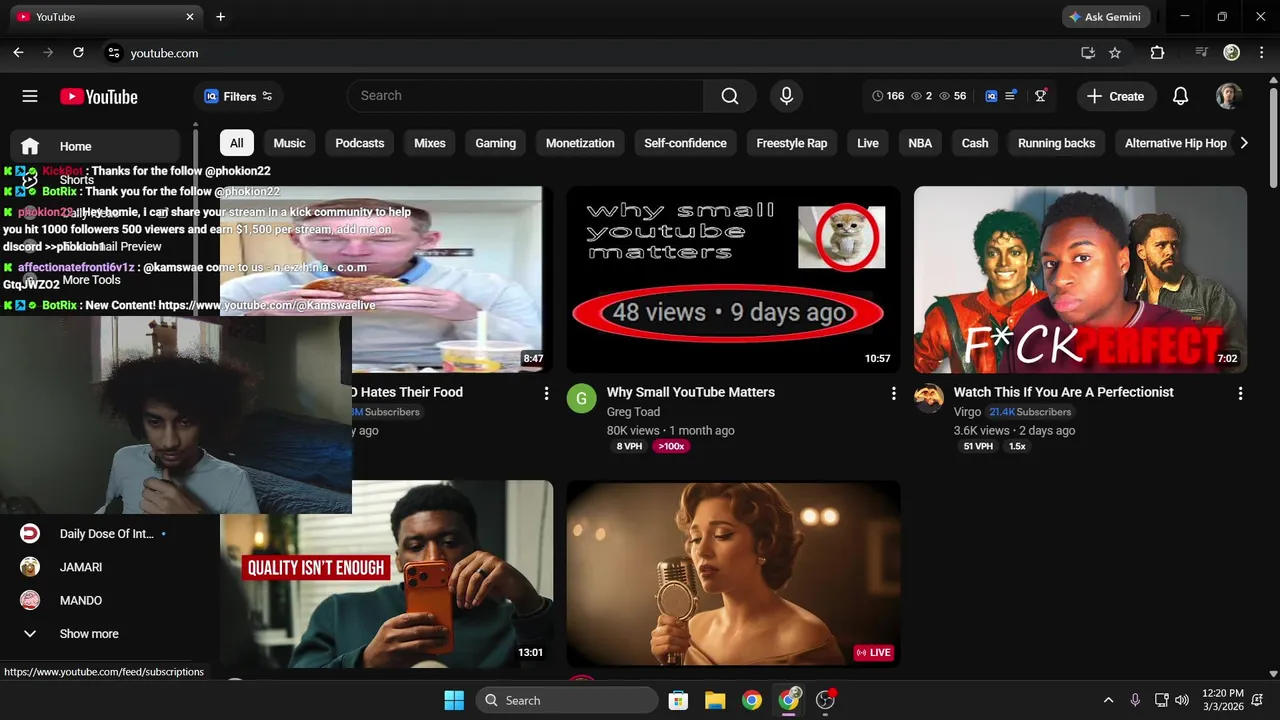Open the Quality Isn't Enough thumbnail
Viewport: 1280px width, 720px height.
[386, 574]
